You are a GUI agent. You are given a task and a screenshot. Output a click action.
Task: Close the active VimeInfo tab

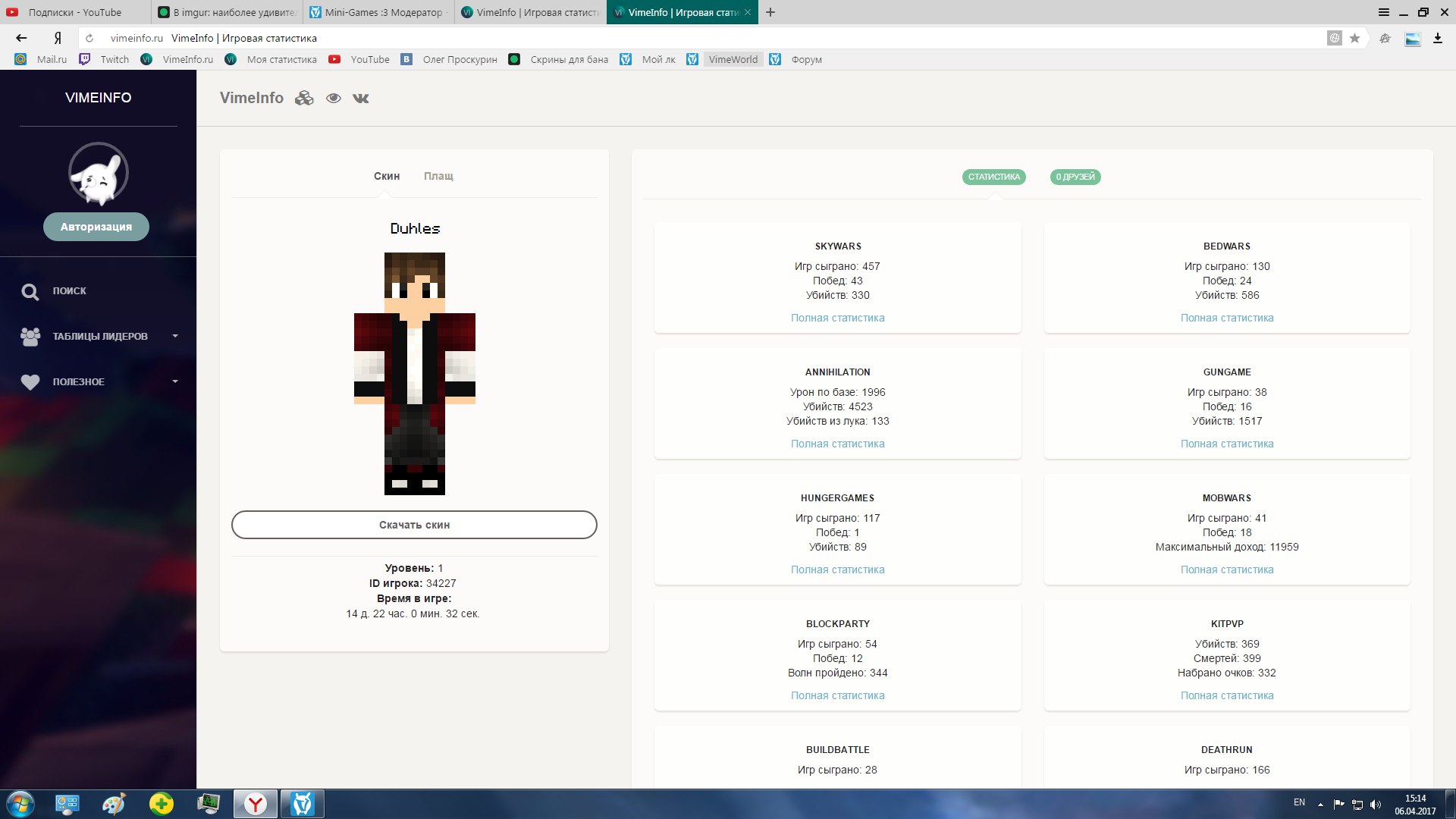point(748,12)
